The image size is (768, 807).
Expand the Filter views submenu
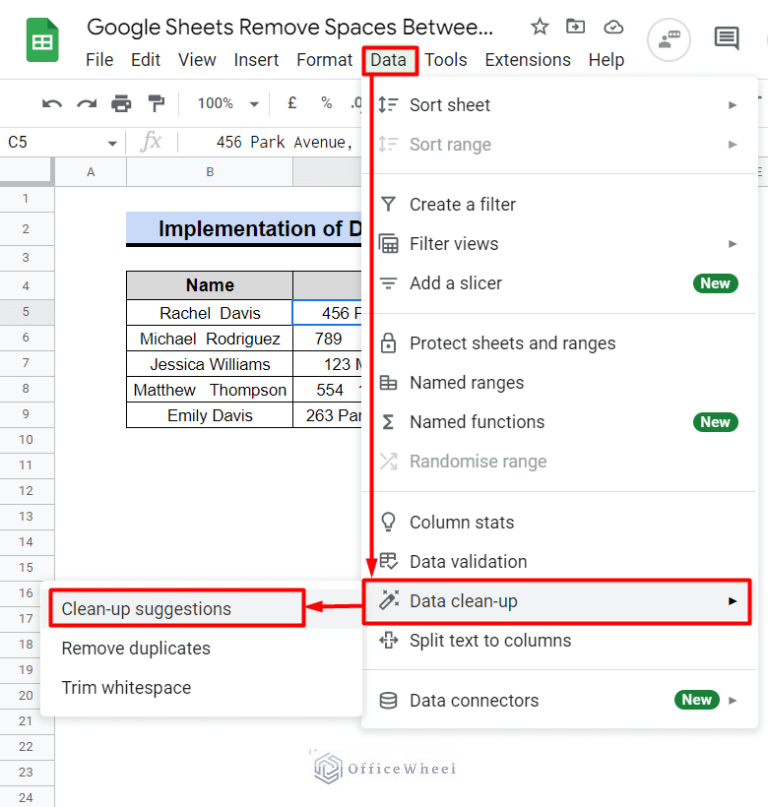[732, 244]
